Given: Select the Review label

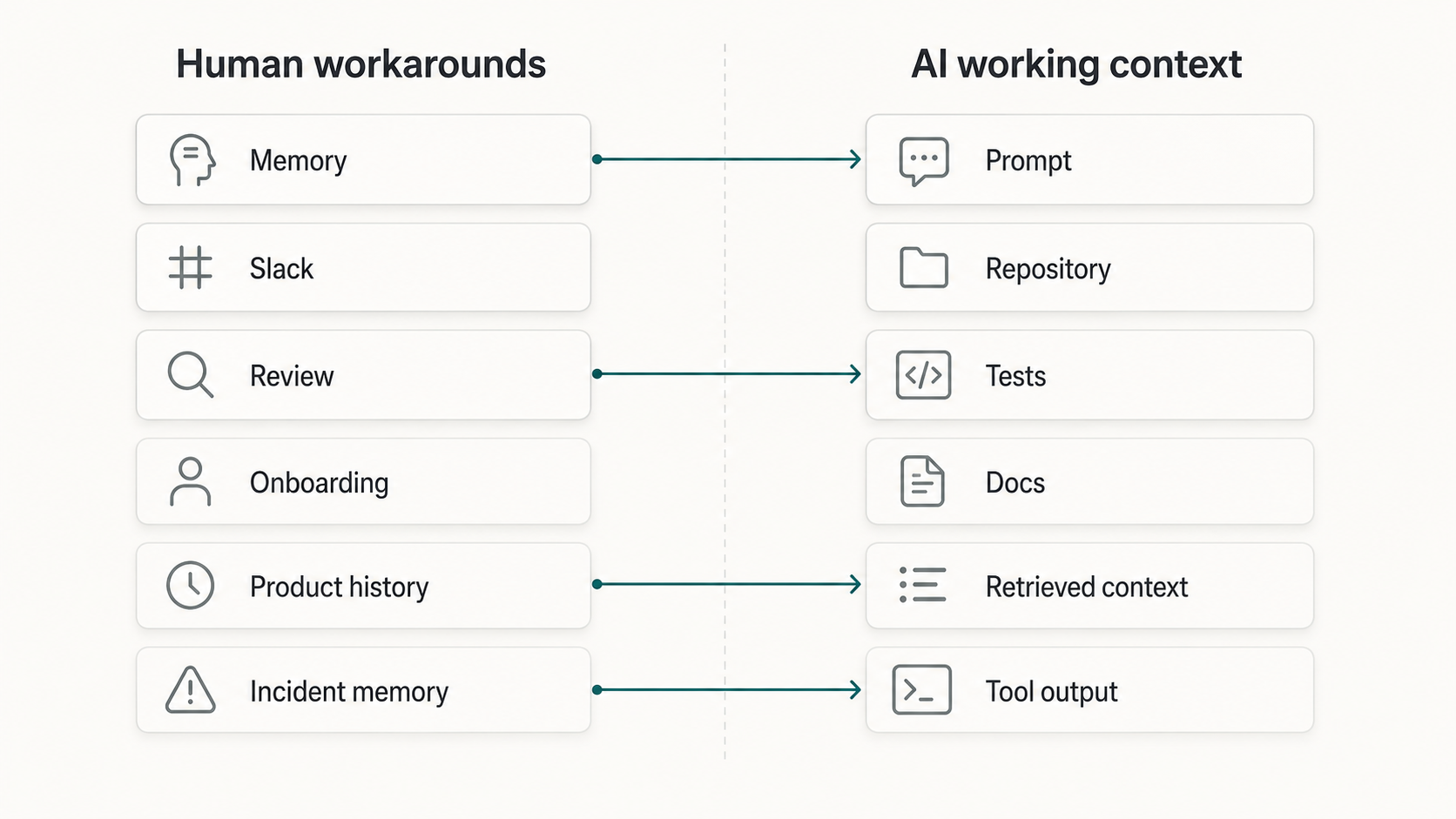Looking at the screenshot, I should [x=292, y=376].
